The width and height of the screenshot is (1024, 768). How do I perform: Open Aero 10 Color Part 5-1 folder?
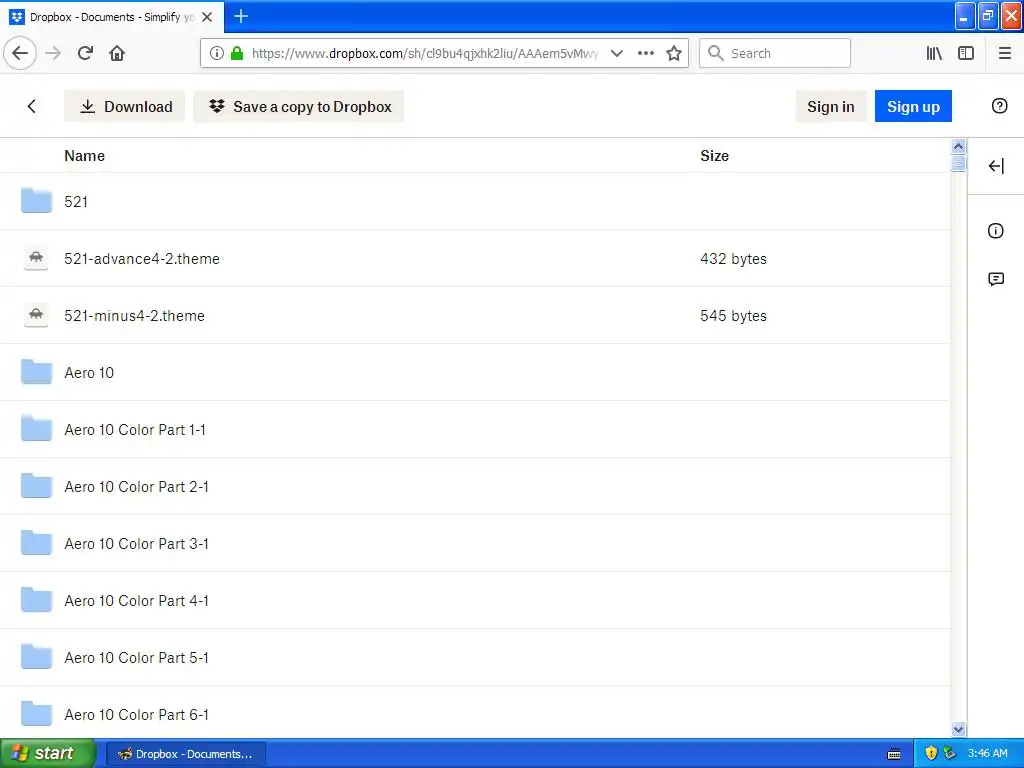tap(136, 658)
